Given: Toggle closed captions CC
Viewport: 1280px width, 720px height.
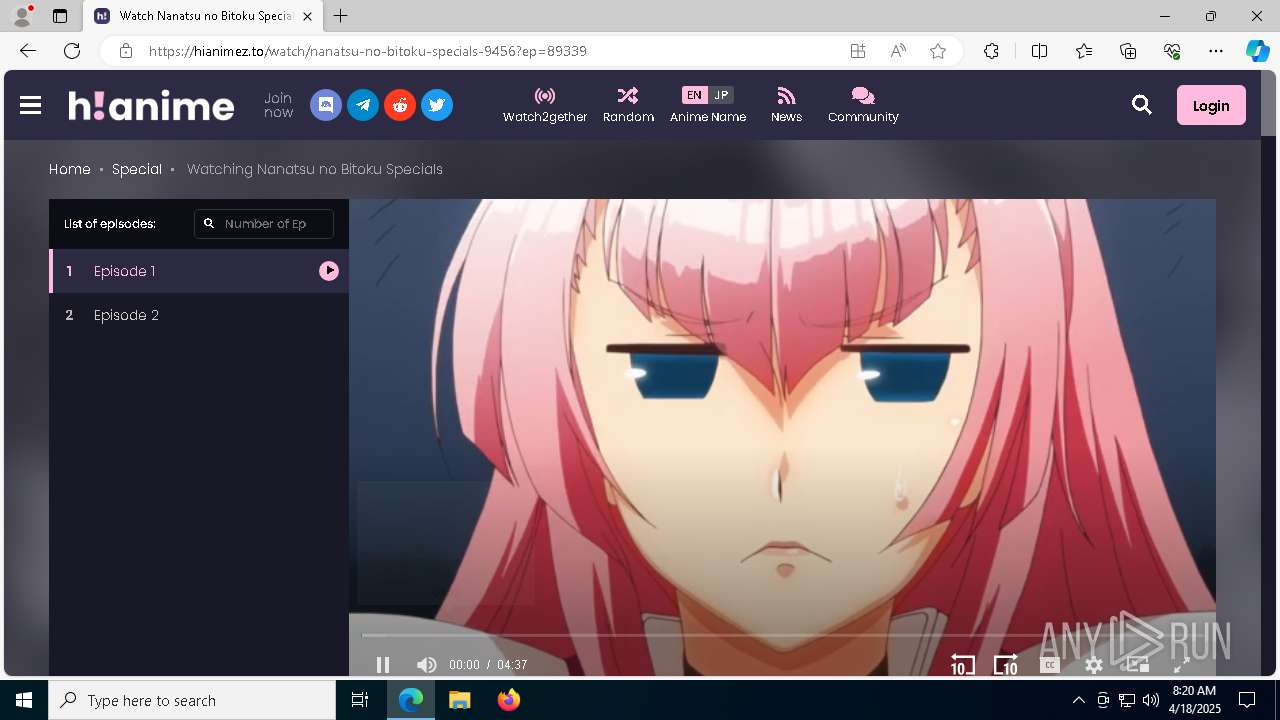Looking at the screenshot, I should [1049, 665].
